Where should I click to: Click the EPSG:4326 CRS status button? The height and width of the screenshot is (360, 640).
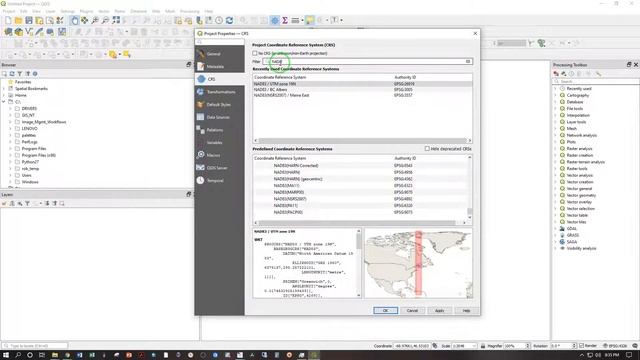(x=615, y=346)
